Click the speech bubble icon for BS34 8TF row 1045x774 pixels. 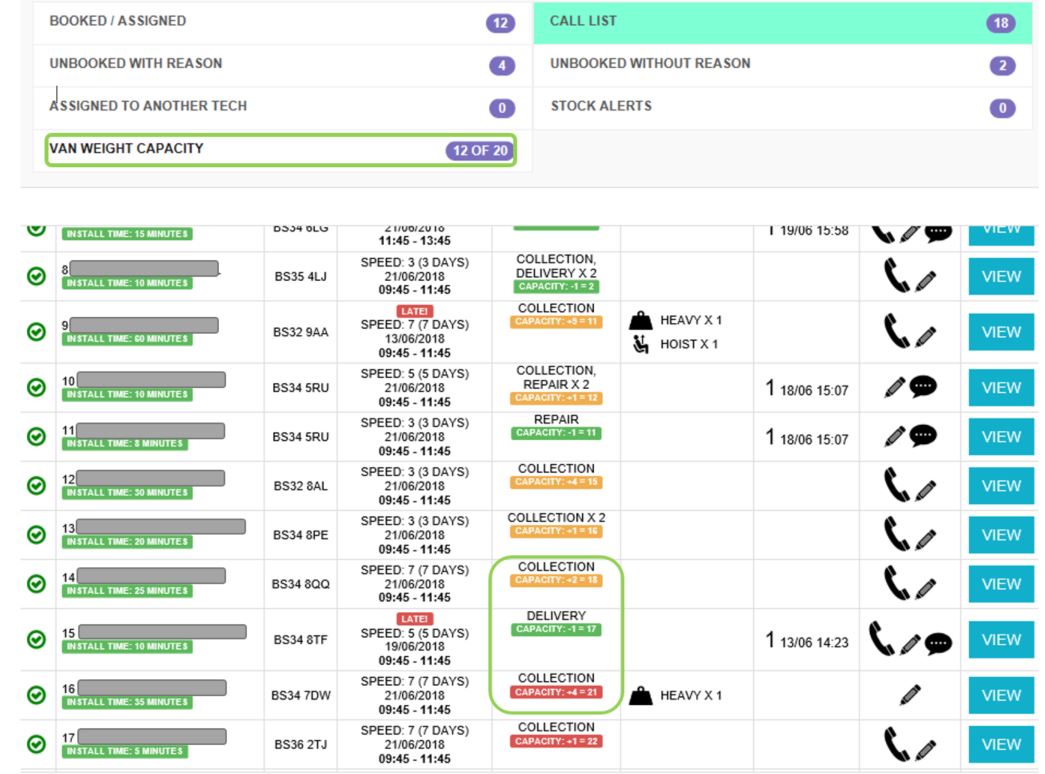pyautogui.click(x=938, y=643)
